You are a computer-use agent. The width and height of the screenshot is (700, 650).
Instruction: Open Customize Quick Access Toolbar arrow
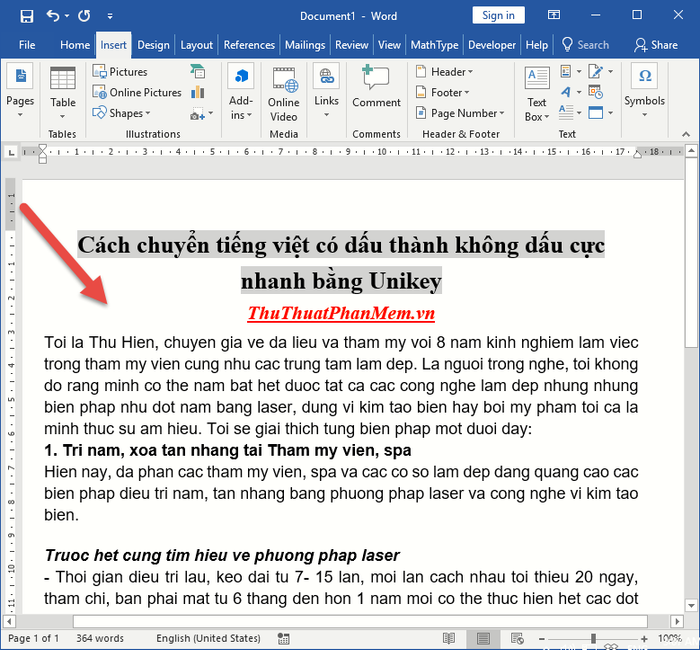pyautogui.click(x=110, y=17)
